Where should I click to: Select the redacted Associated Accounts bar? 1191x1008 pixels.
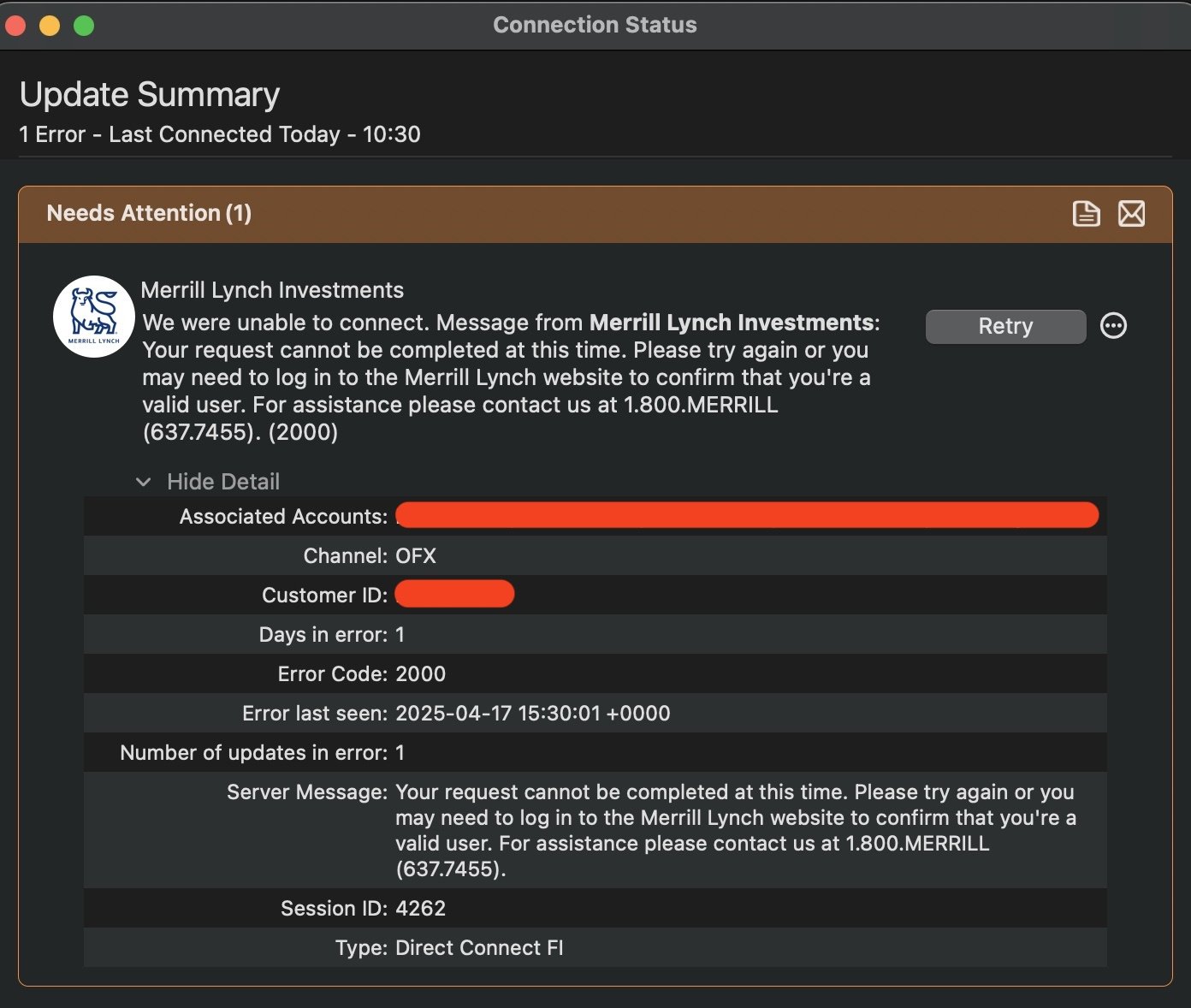(x=746, y=515)
